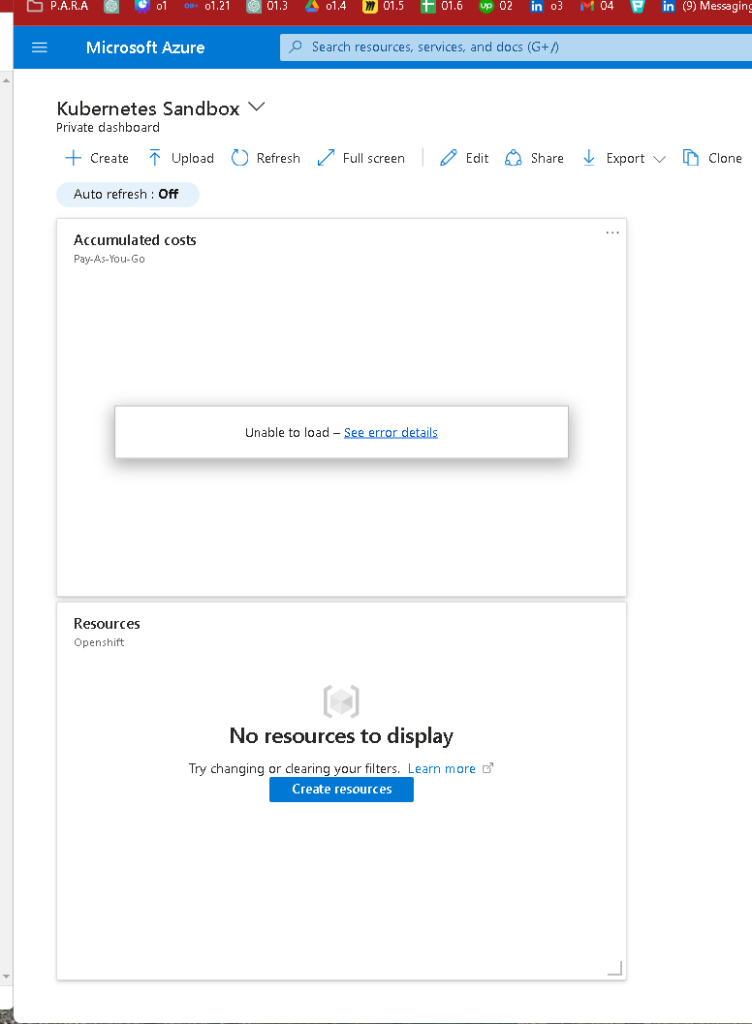Click the No resources to display heading
Viewport: 752px width, 1024px height.
341,736
